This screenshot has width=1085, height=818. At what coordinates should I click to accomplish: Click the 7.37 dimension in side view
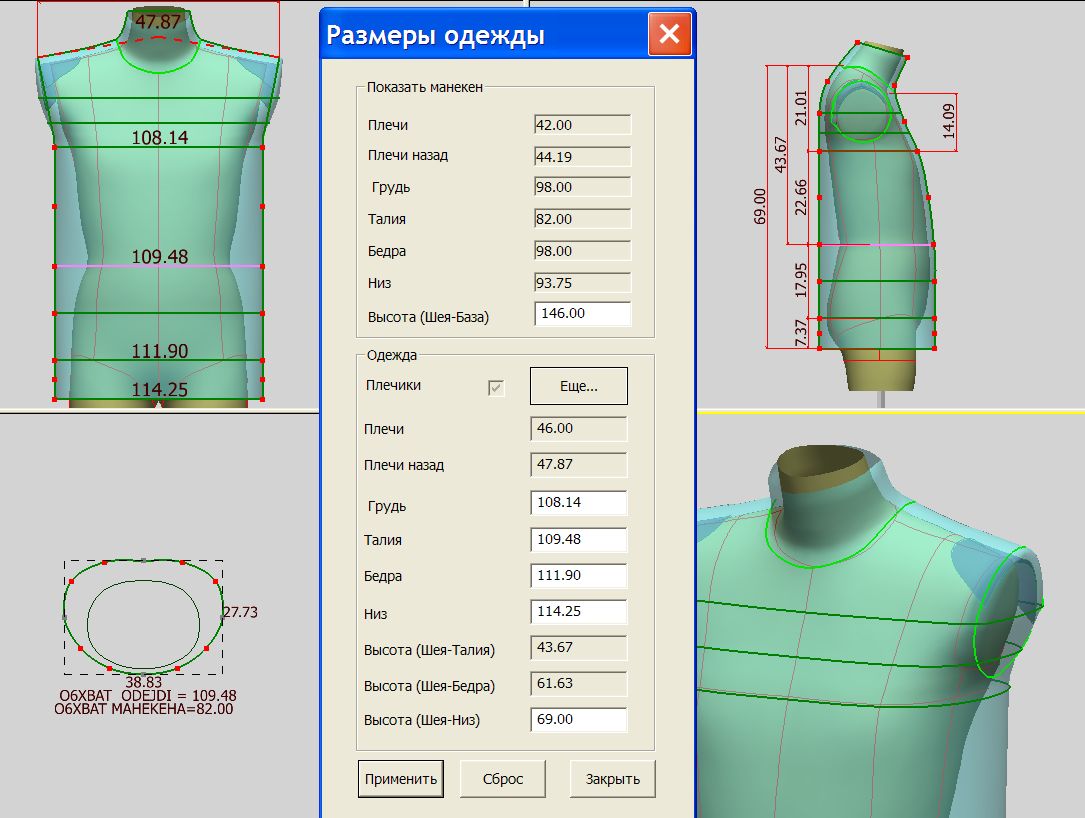tap(801, 333)
